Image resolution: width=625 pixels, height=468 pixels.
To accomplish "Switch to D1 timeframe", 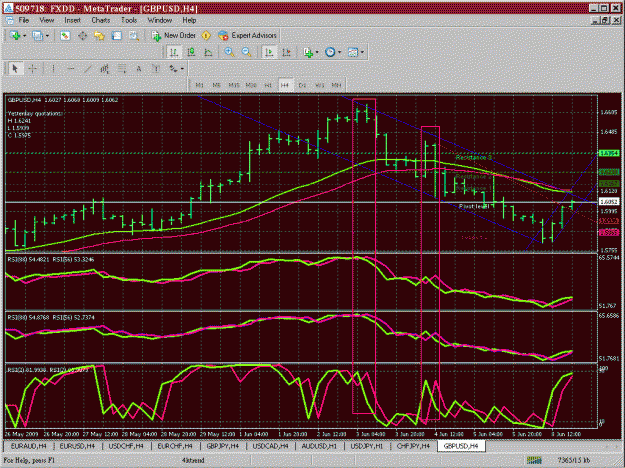I will 302,85.
